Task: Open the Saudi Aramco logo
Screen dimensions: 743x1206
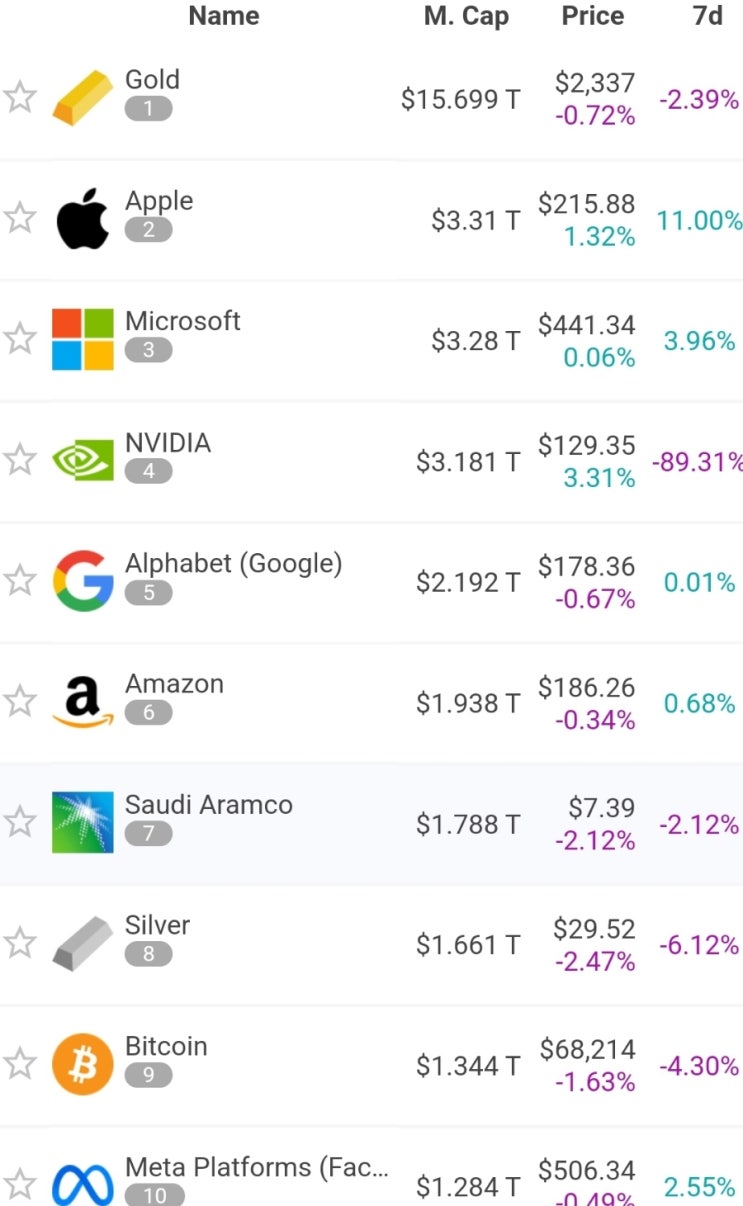Action: (x=82, y=822)
